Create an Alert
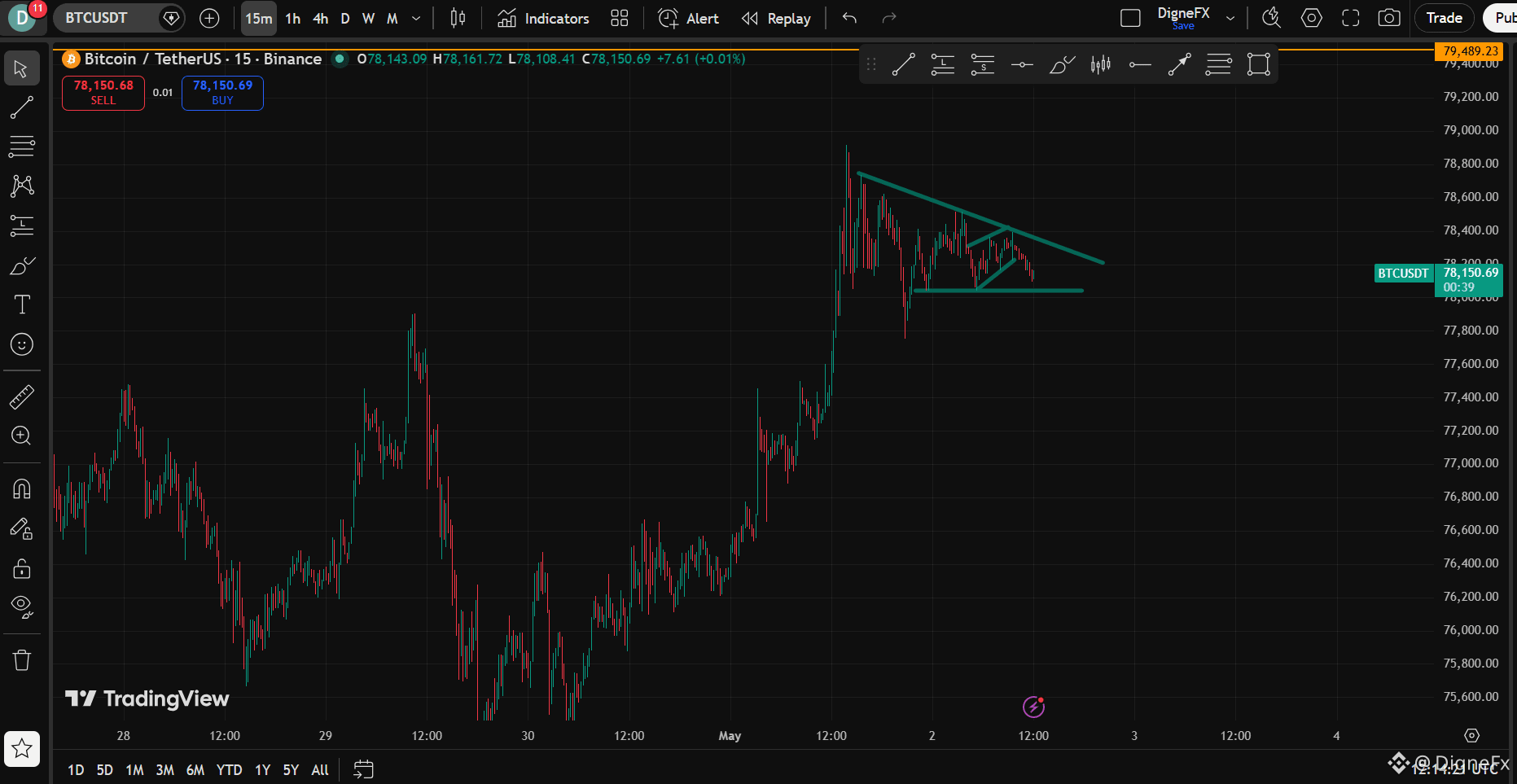 689,18
